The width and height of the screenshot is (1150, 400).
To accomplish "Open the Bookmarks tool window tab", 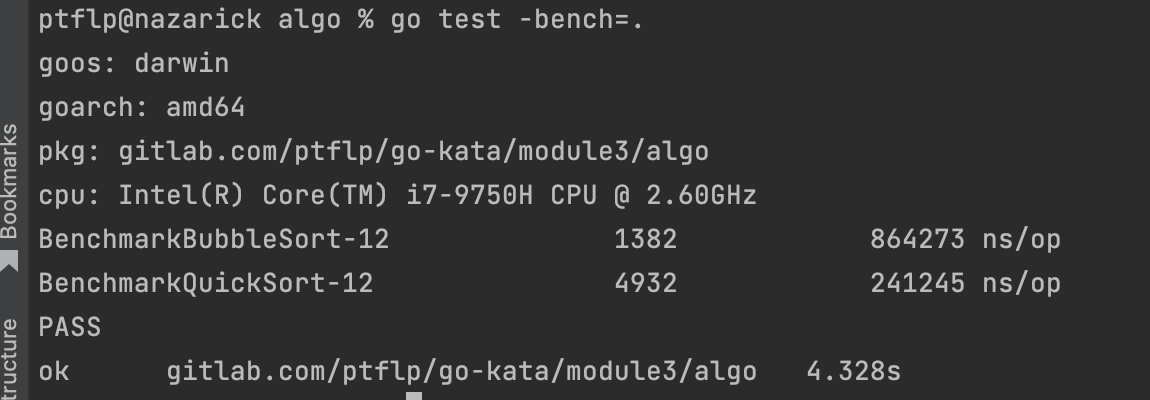I will pos(10,181).
